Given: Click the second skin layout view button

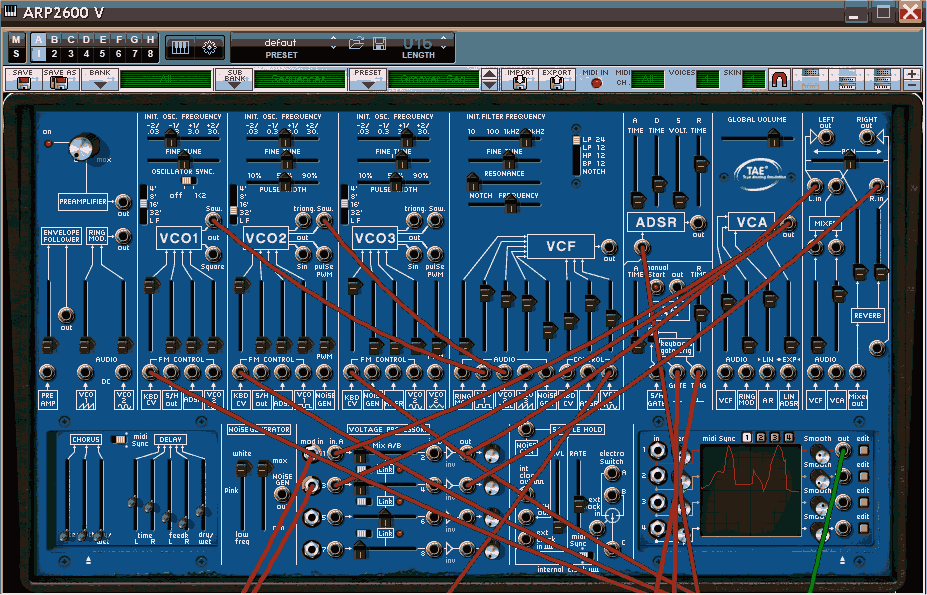Looking at the screenshot, I should pos(847,79).
